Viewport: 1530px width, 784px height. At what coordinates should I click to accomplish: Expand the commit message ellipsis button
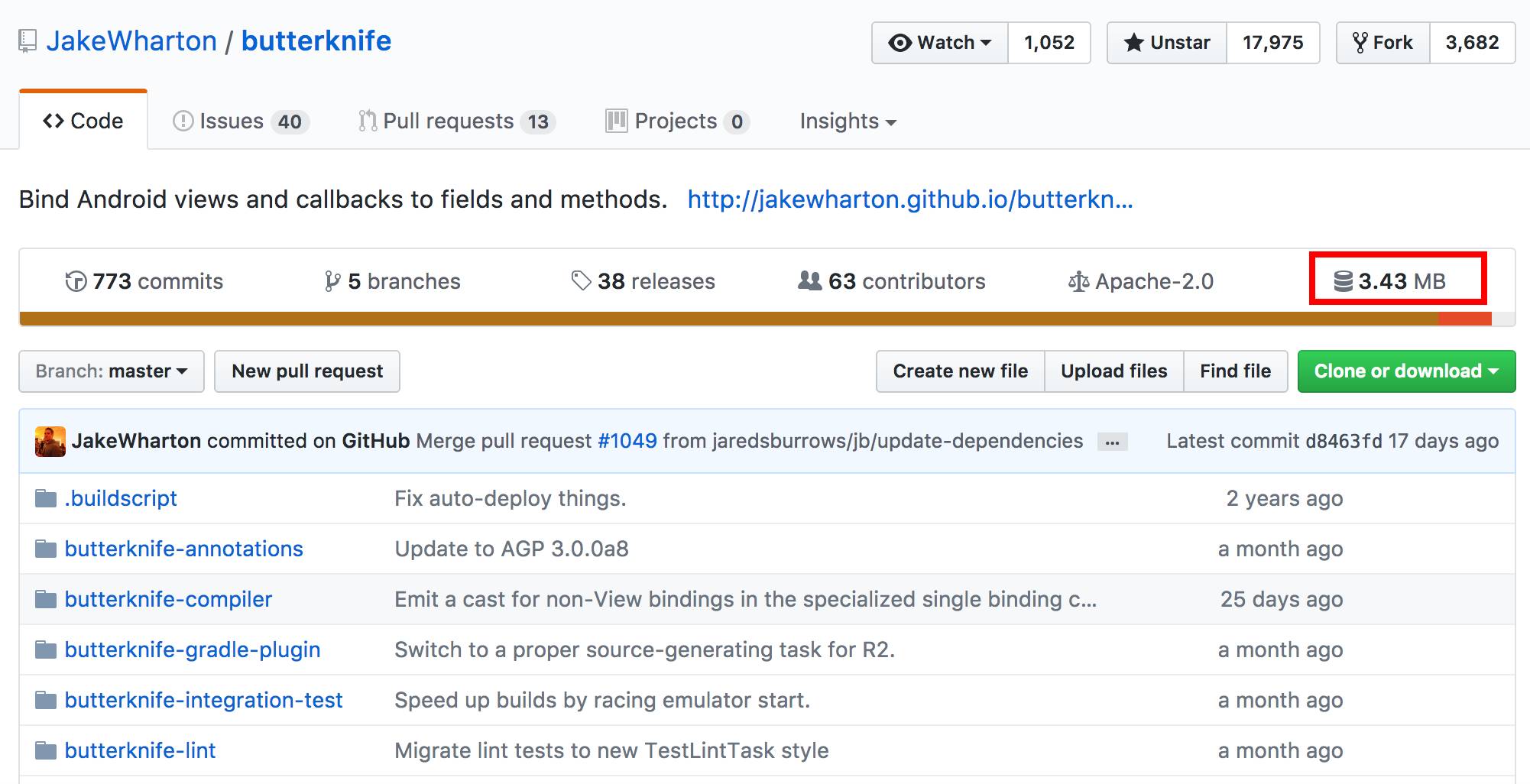point(1112,442)
